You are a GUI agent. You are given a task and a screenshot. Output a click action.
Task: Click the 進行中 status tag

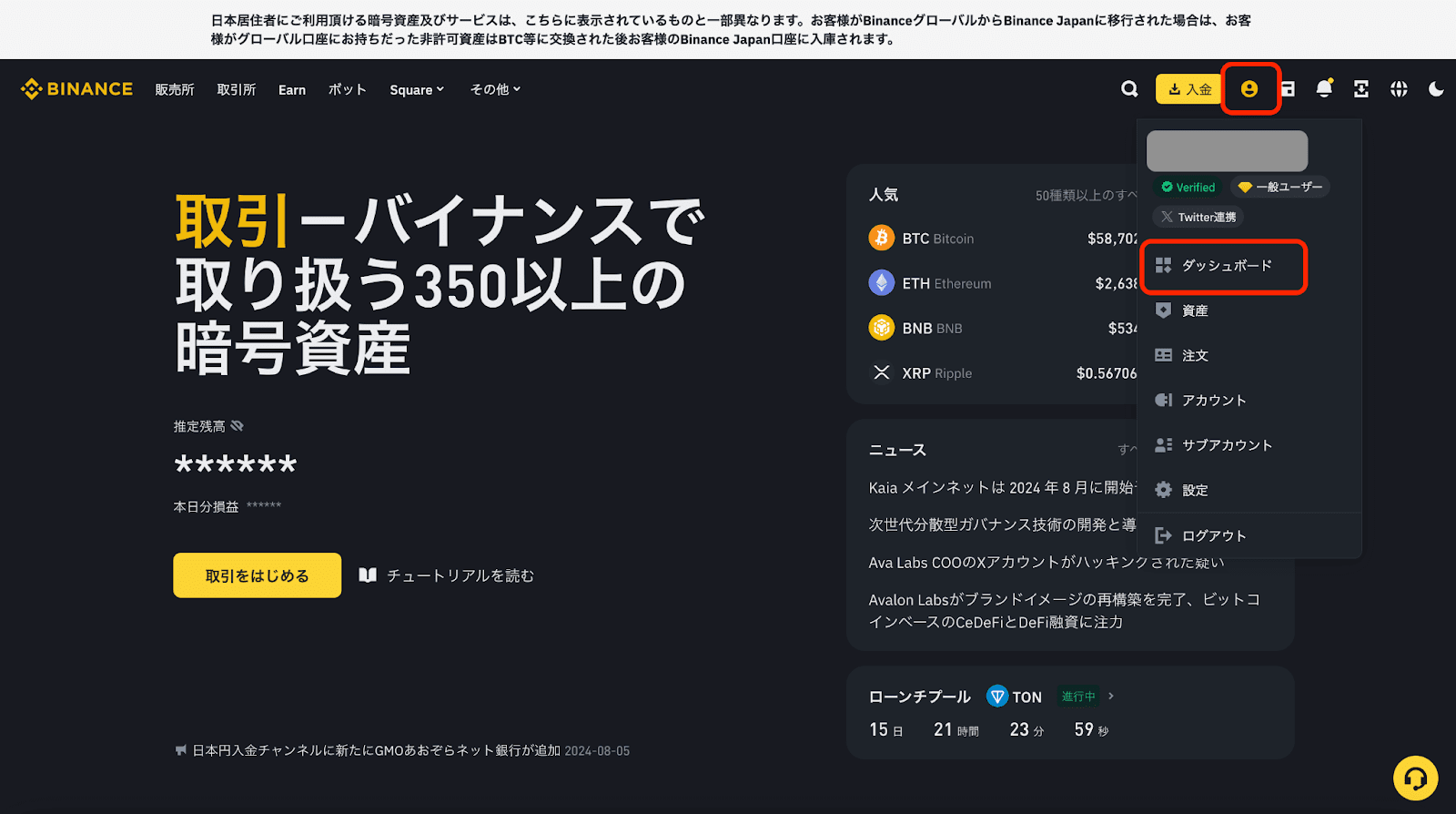1078,696
